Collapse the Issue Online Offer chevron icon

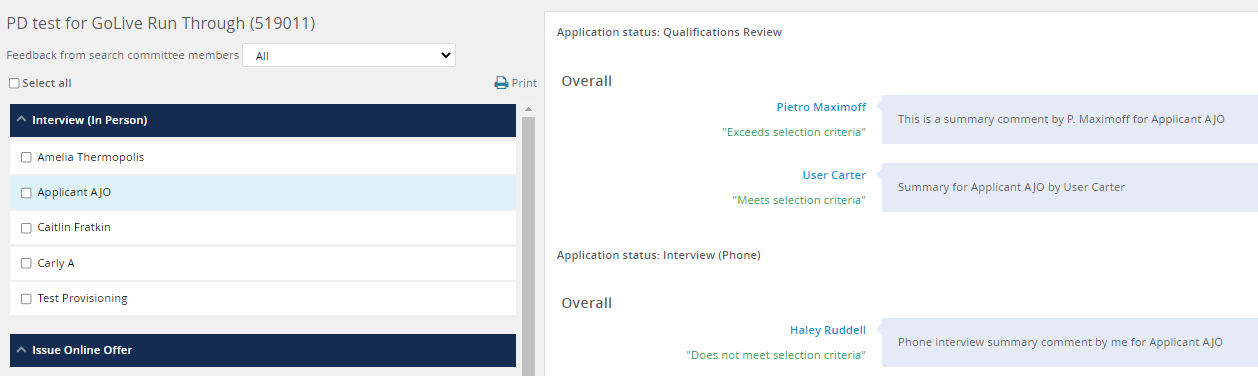coord(22,350)
